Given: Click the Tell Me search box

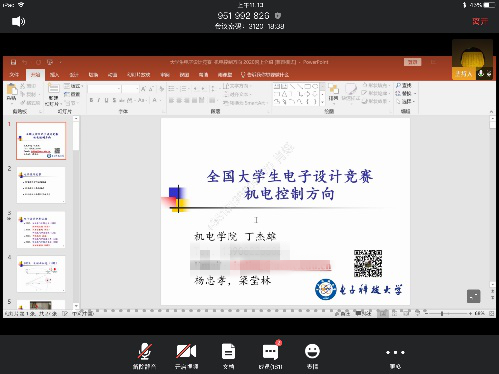Looking at the screenshot, I should click(265, 75).
